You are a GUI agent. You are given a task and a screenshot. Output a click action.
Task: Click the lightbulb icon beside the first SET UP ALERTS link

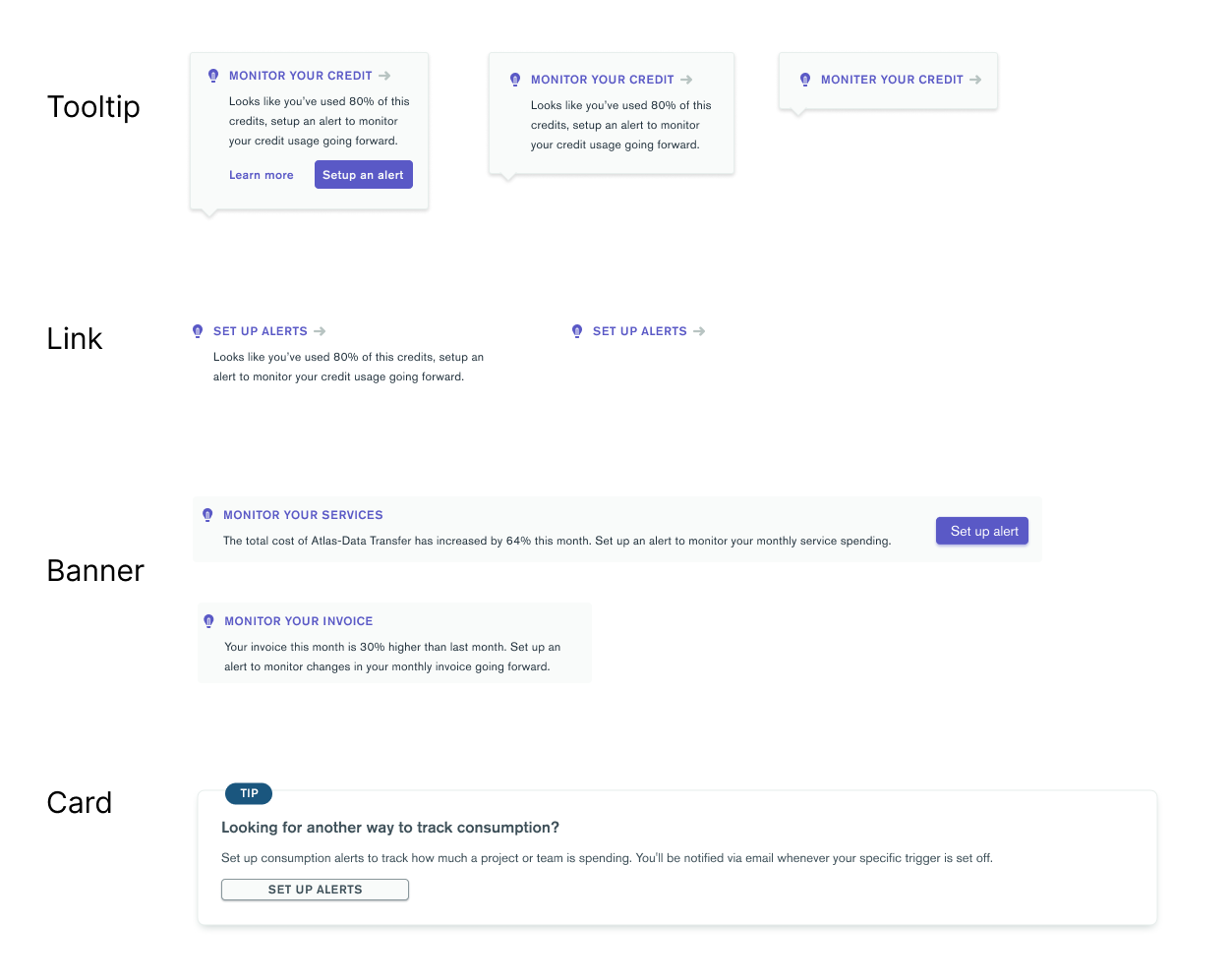pos(198,331)
